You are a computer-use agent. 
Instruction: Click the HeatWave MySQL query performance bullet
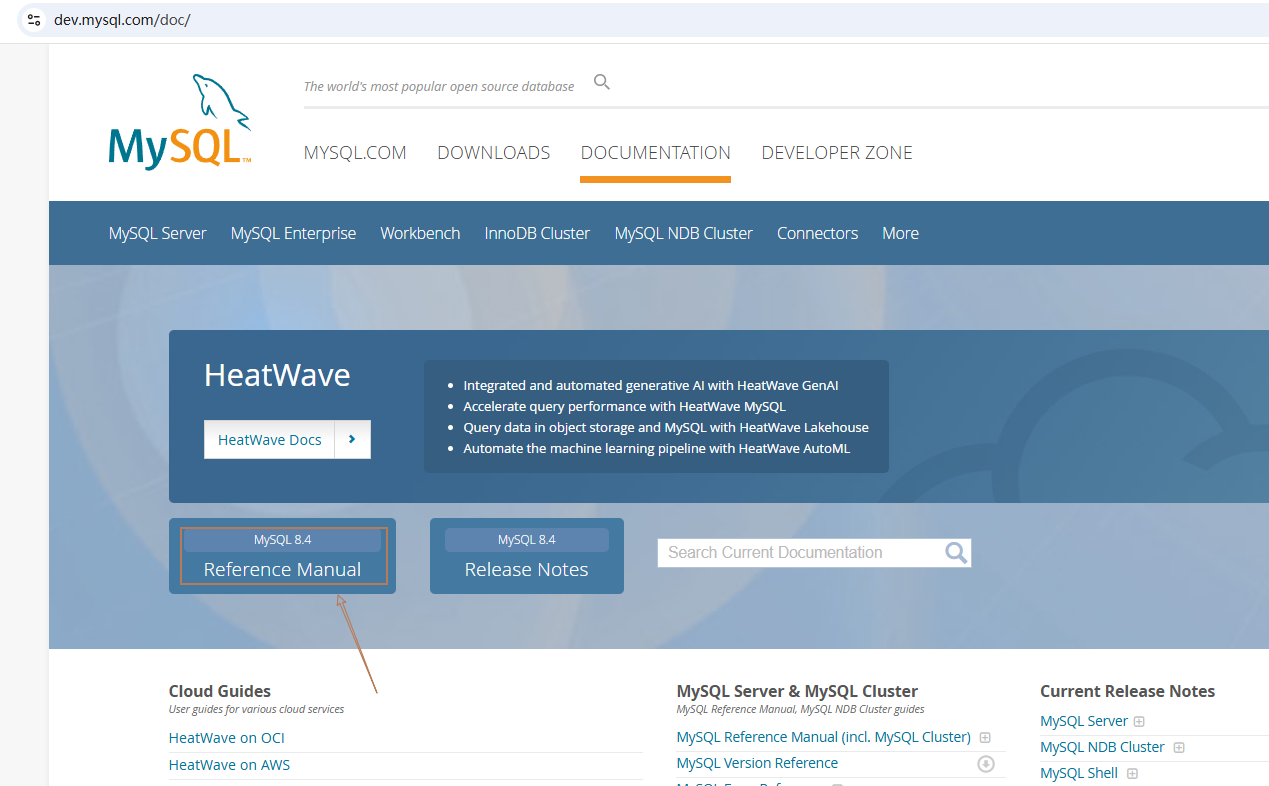(624, 406)
